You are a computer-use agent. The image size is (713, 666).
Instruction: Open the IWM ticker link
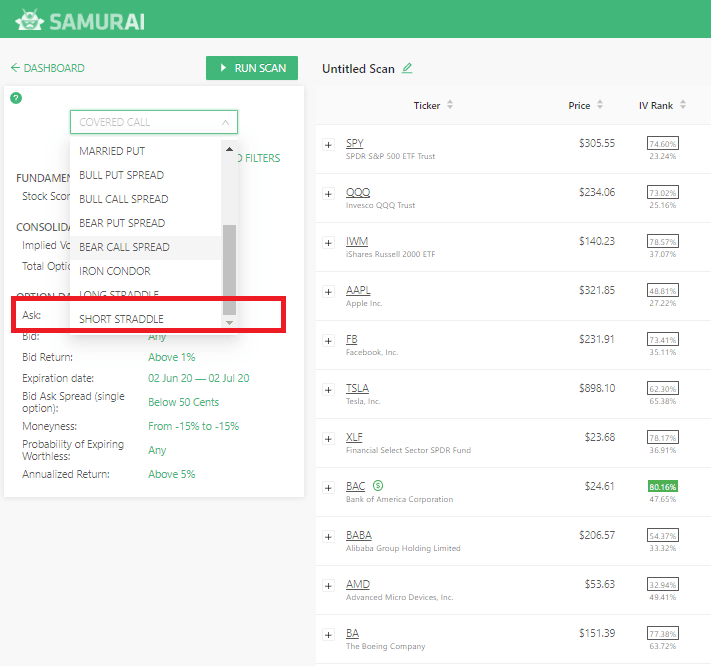click(x=357, y=241)
